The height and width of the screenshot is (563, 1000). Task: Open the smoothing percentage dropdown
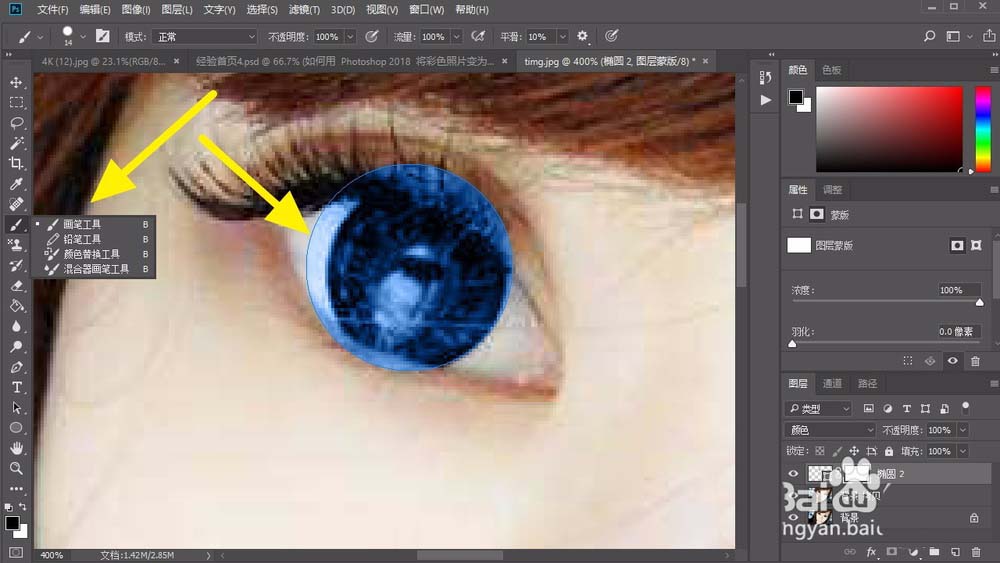coord(562,37)
